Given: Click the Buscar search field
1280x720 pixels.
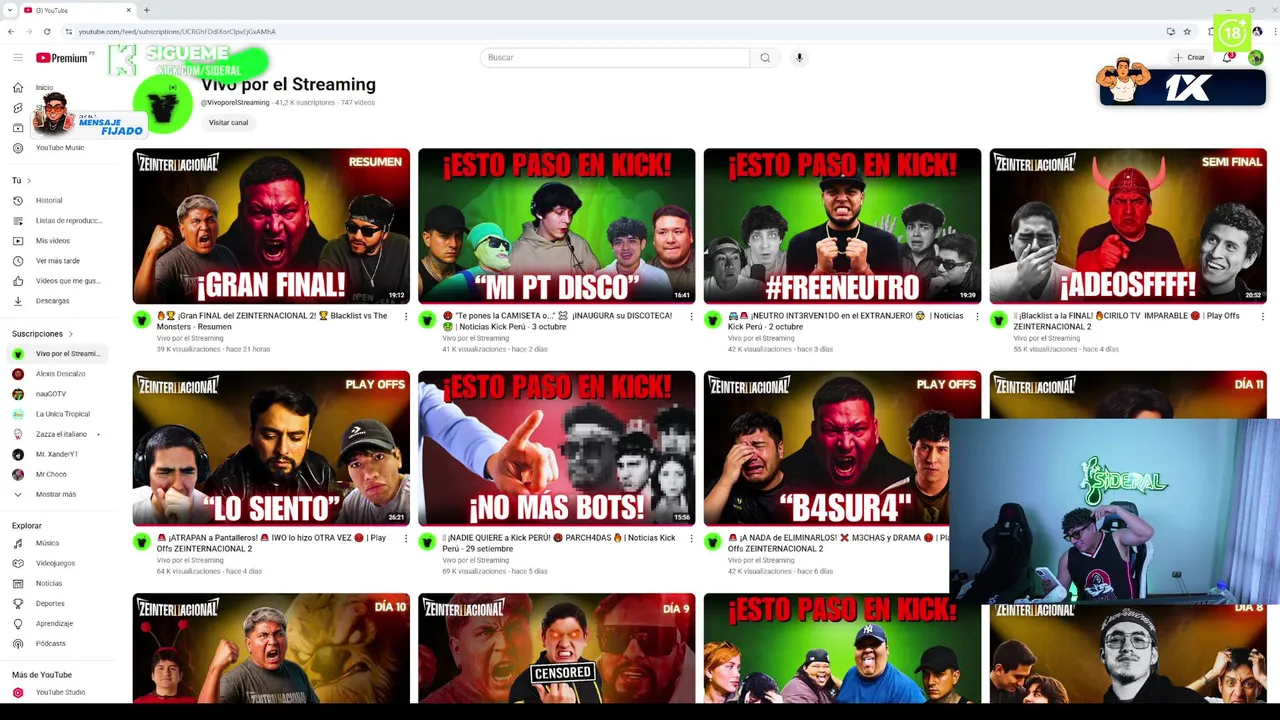Looking at the screenshot, I should (x=615, y=58).
